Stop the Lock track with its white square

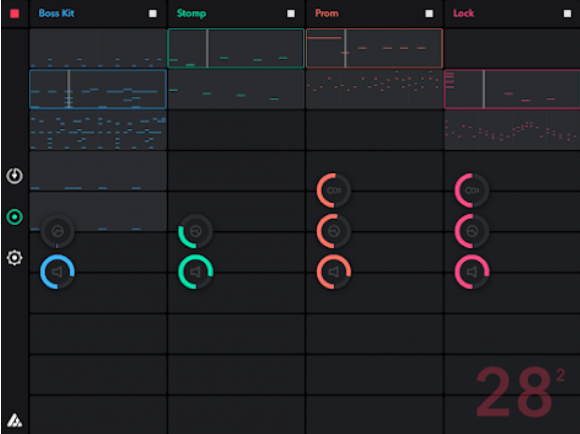coord(567,14)
